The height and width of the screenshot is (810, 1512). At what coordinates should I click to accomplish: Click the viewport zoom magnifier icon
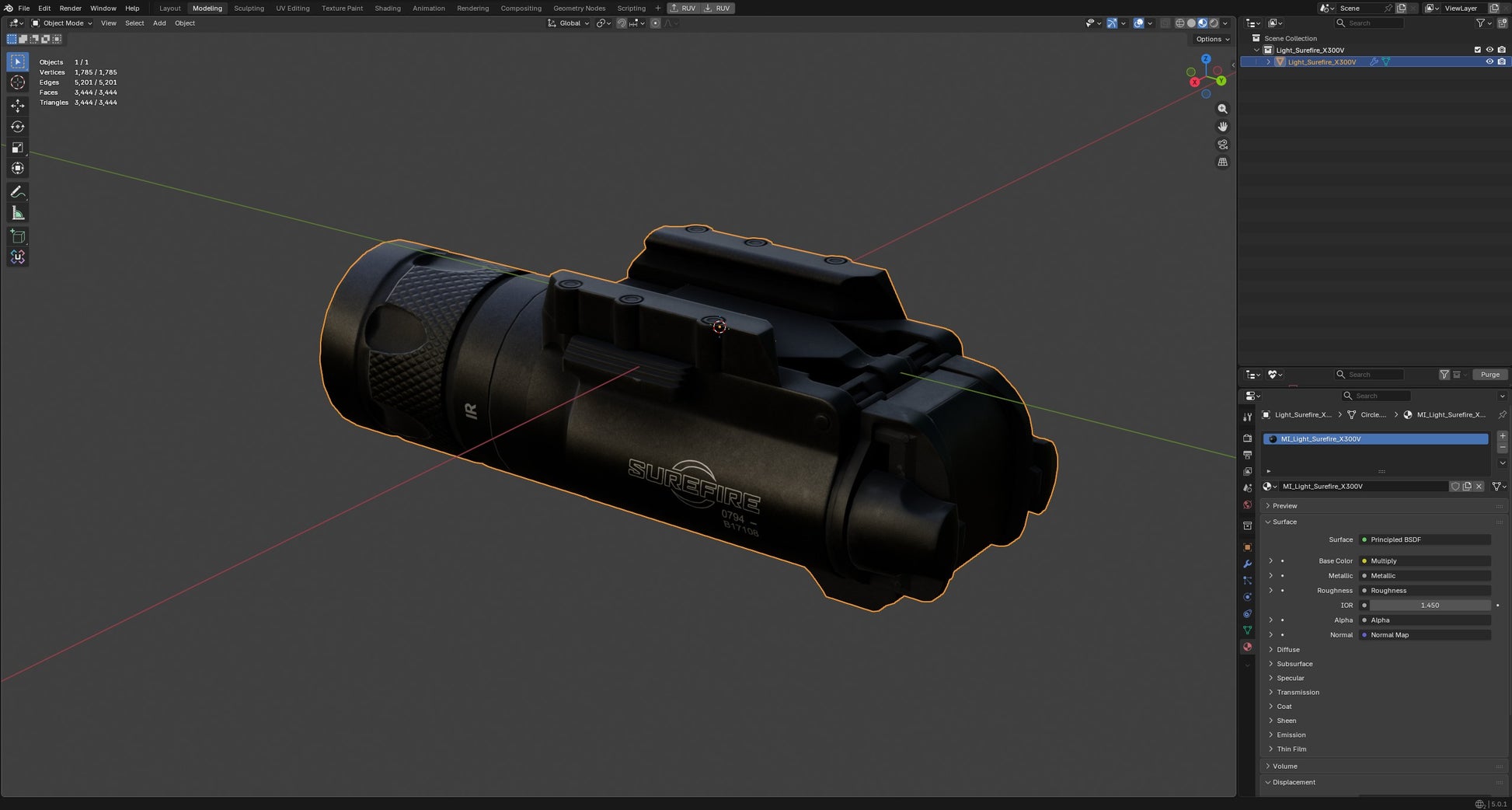(x=1222, y=109)
